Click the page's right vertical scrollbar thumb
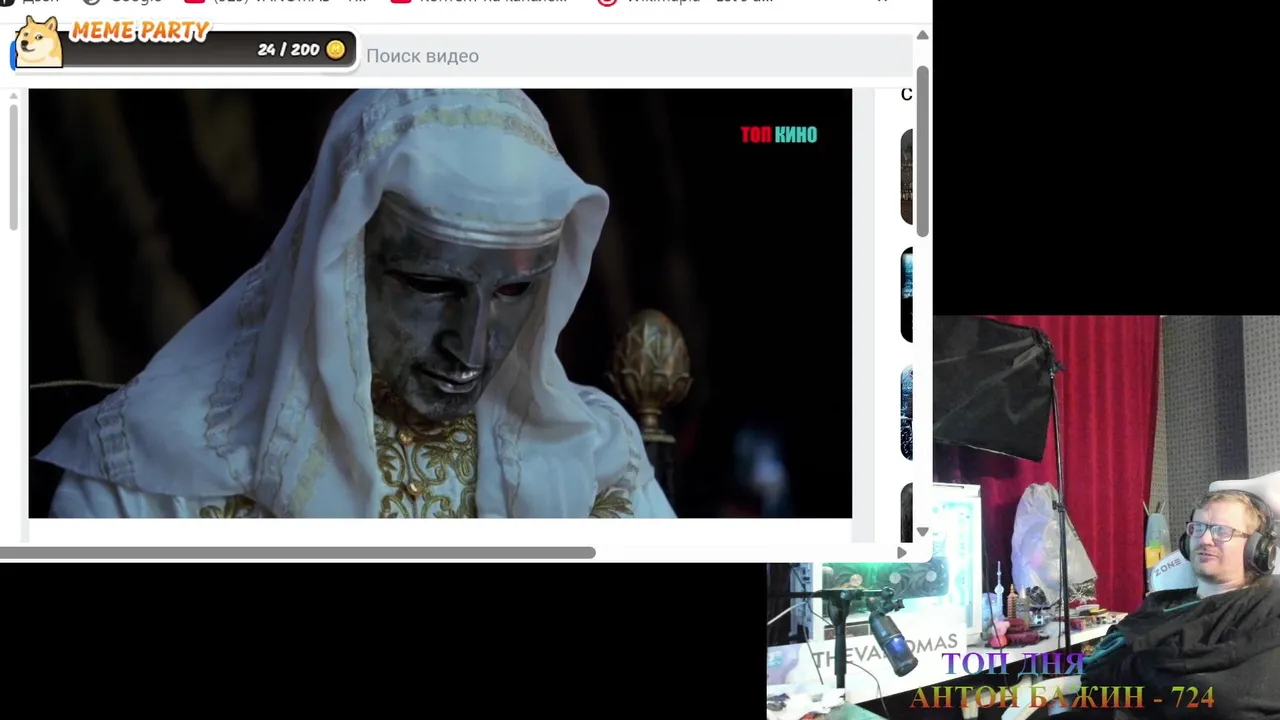1280x720 pixels. coord(922,152)
